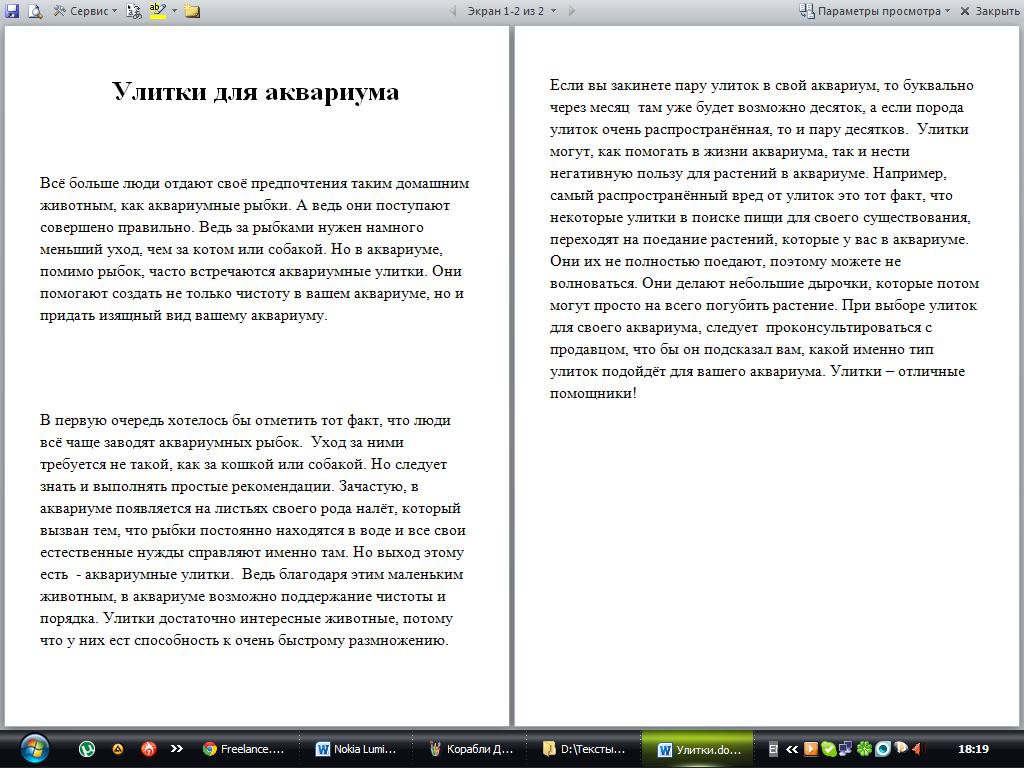This screenshot has height=768, width=1024.
Task: Click paragraph starting Всё больше люди отдают
Action: pyautogui.click(x=255, y=249)
